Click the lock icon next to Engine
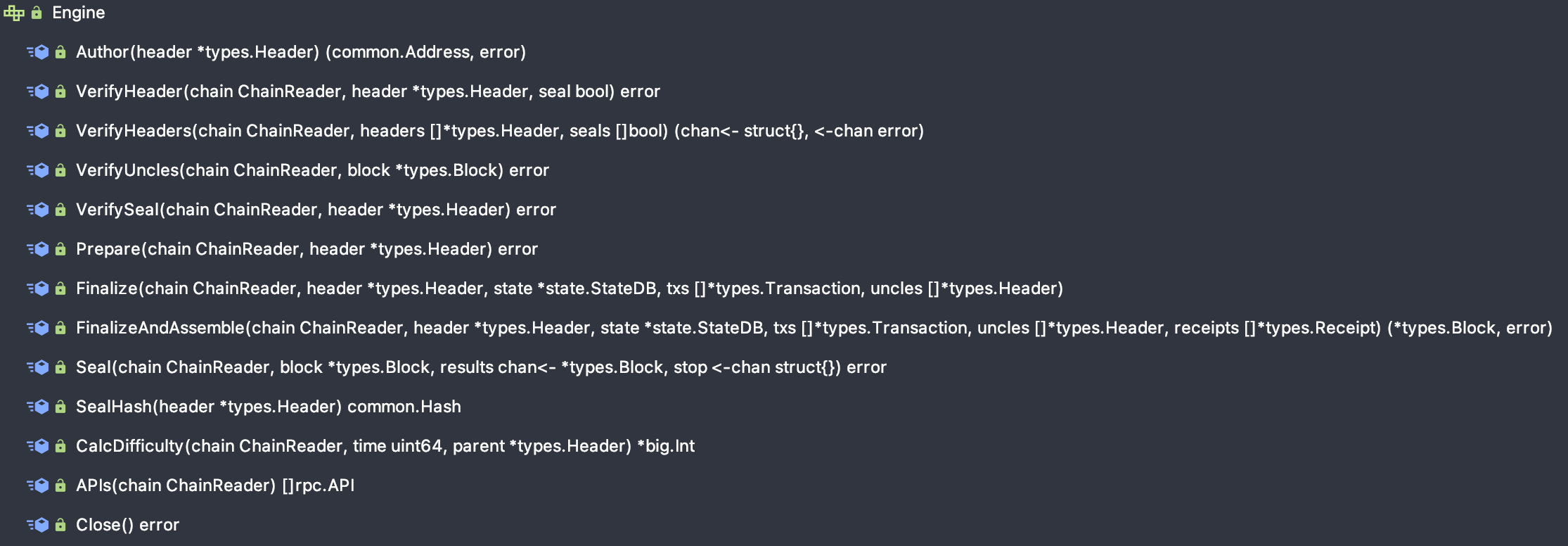Screen dimensions: 1568x546 click(x=37, y=13)
